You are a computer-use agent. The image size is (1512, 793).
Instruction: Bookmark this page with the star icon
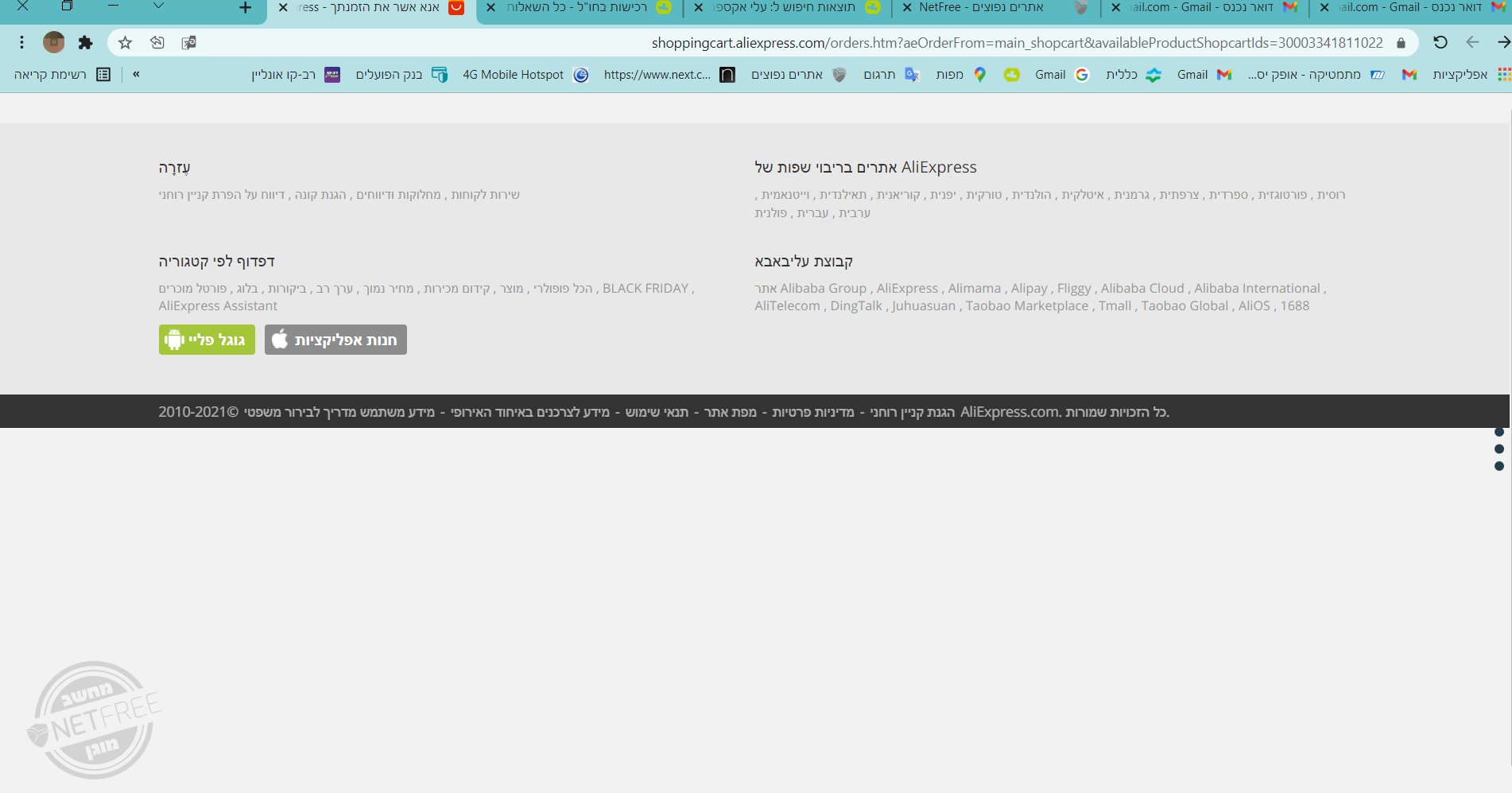point(125,43)
